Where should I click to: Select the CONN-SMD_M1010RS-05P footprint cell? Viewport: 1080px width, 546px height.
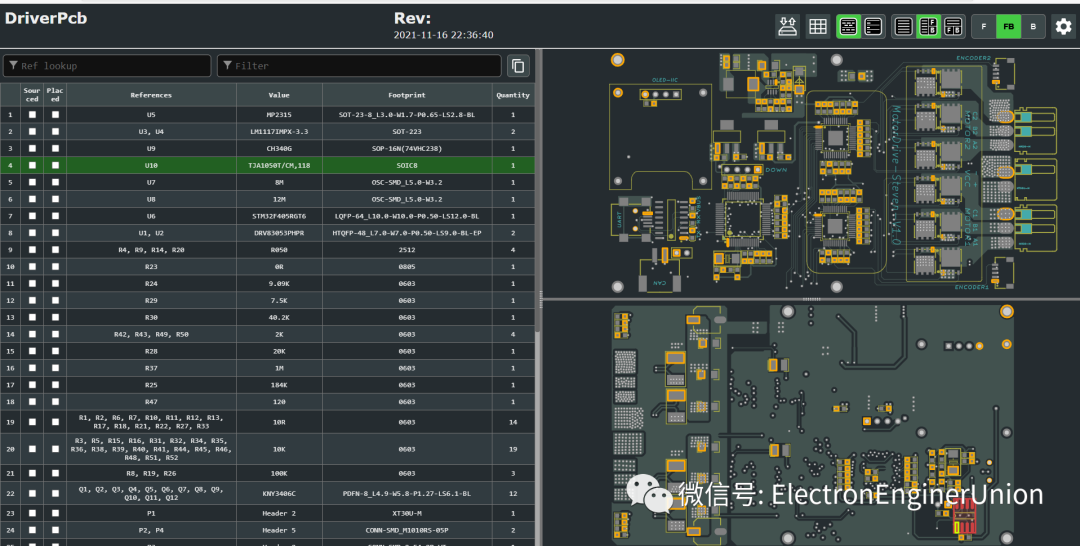pos(406,530)
